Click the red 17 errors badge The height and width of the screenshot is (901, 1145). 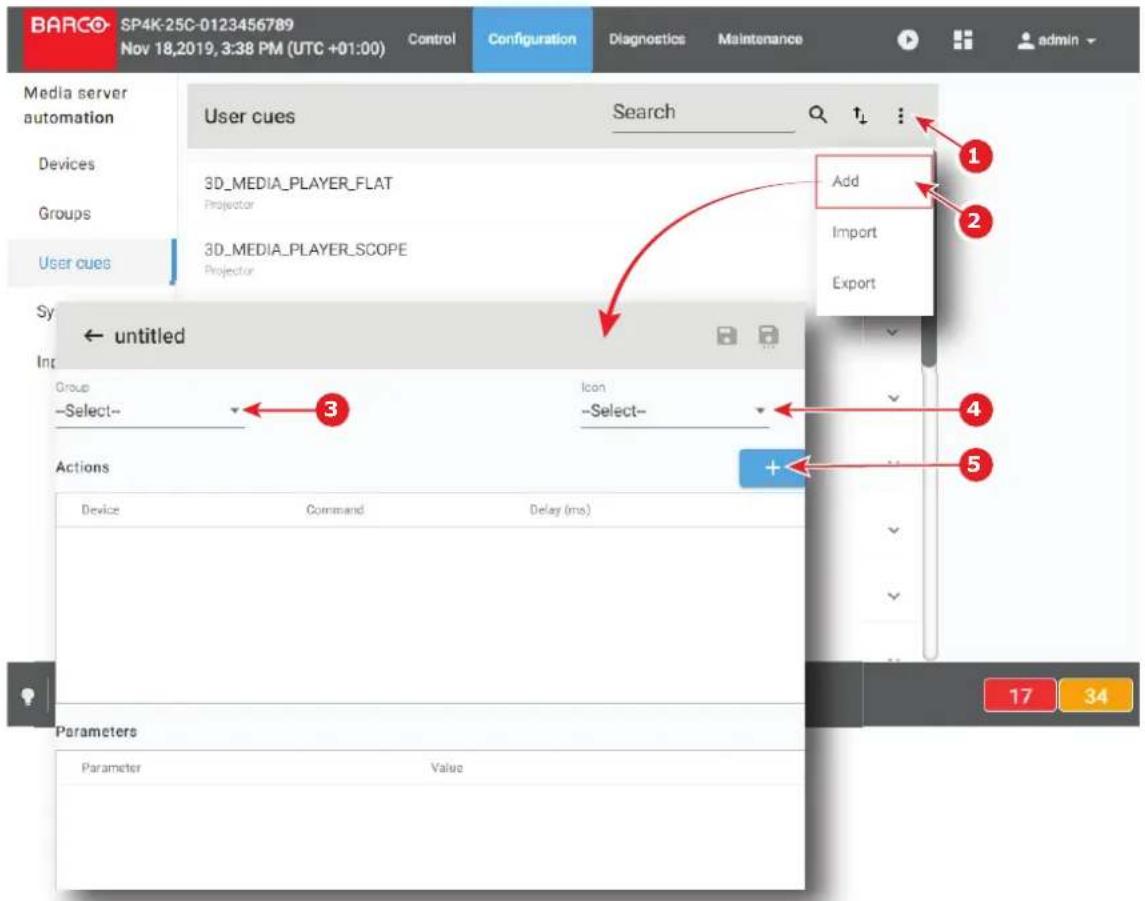[1020, 696]
